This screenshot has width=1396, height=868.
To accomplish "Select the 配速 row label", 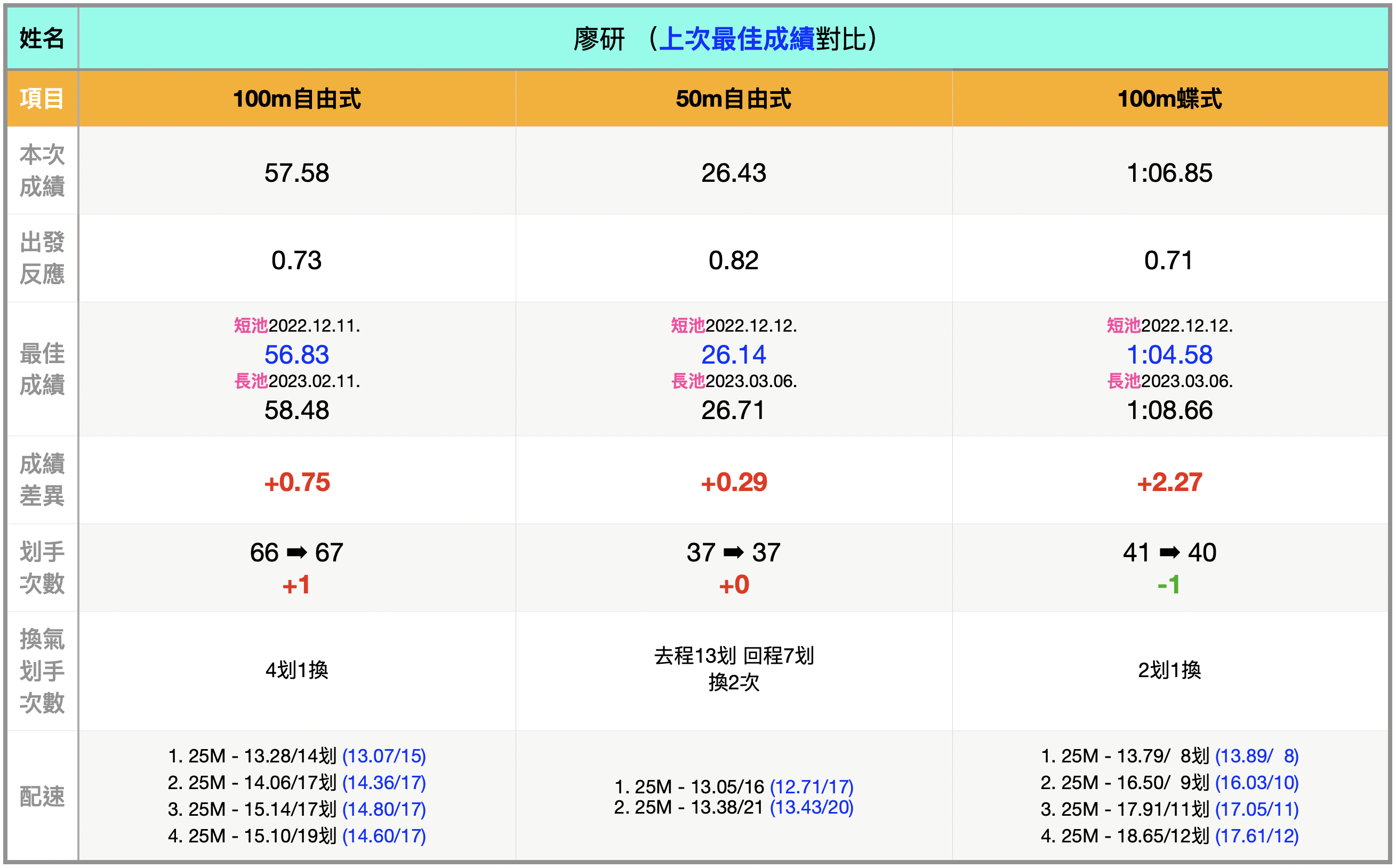I will [x=42, y=796].
